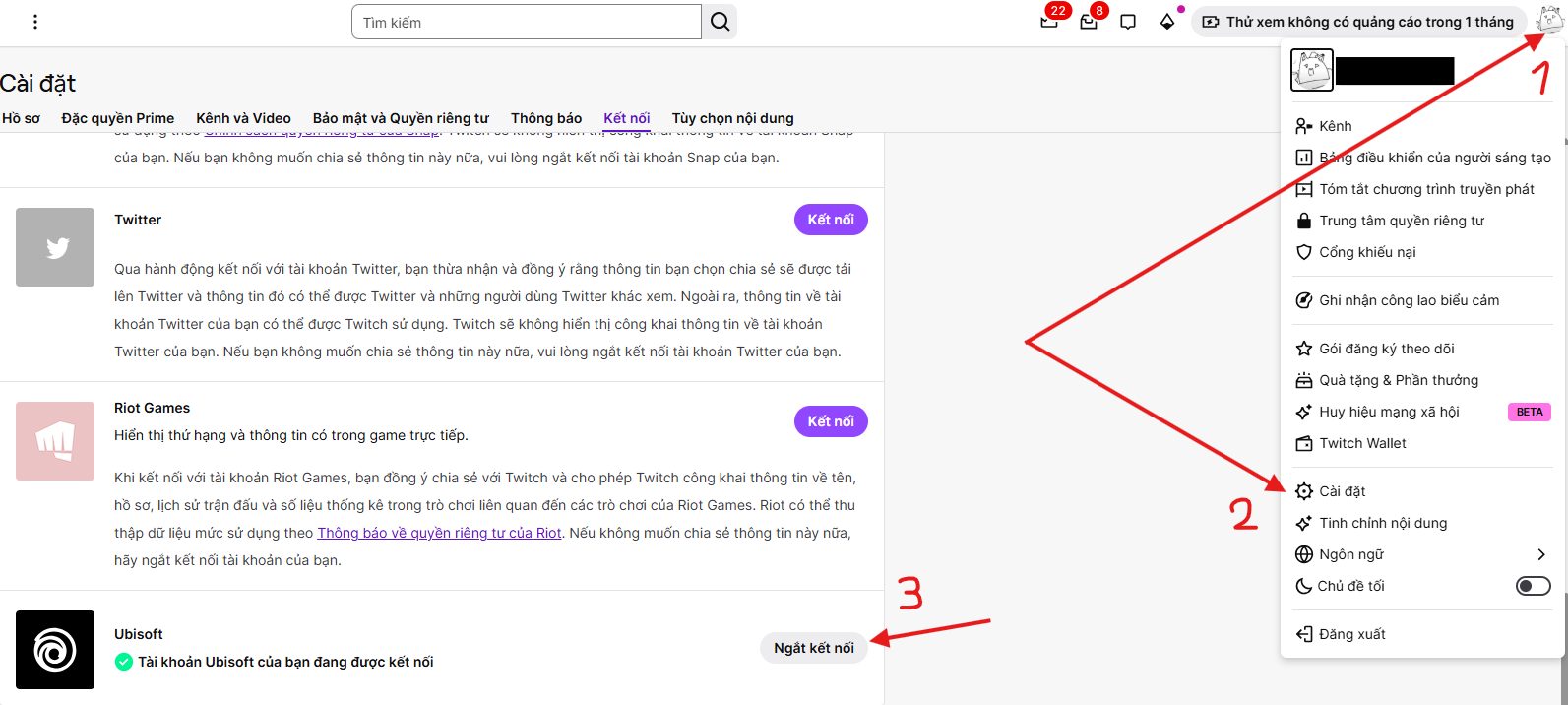The image size is (1568, 705).
Task: Toggle the Chủ đề tối dark theme switch
Action: click(x=1533, y=586)
